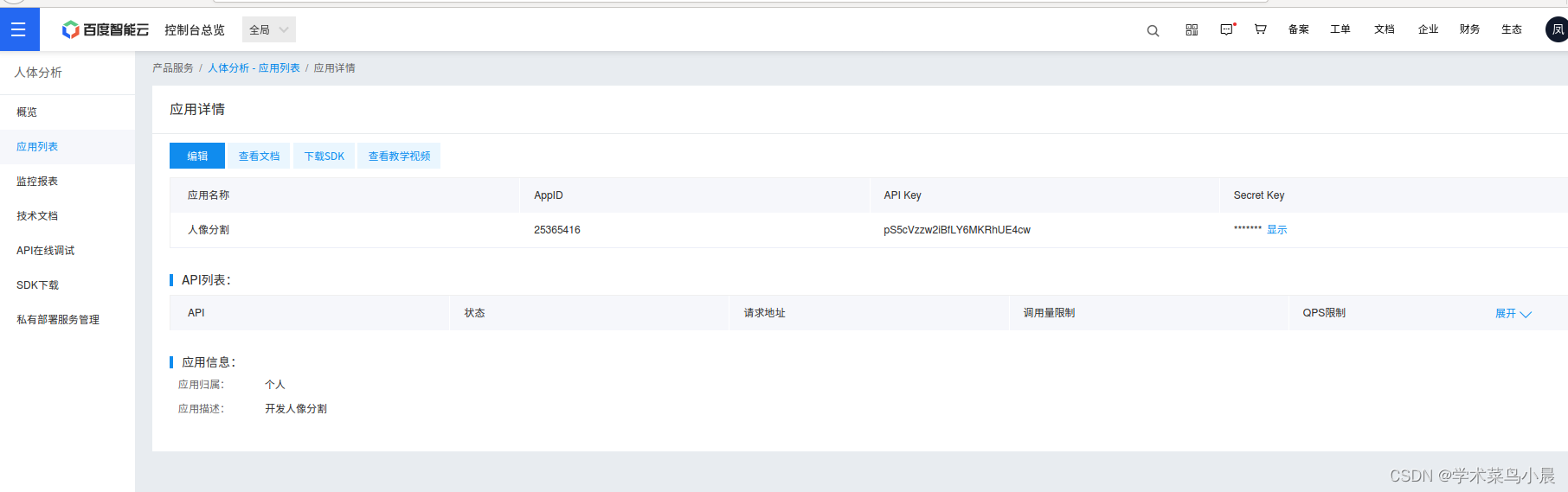Open 财务 in top navigation
This screenshot has width=1568, height=492.
pos(1469,29)
